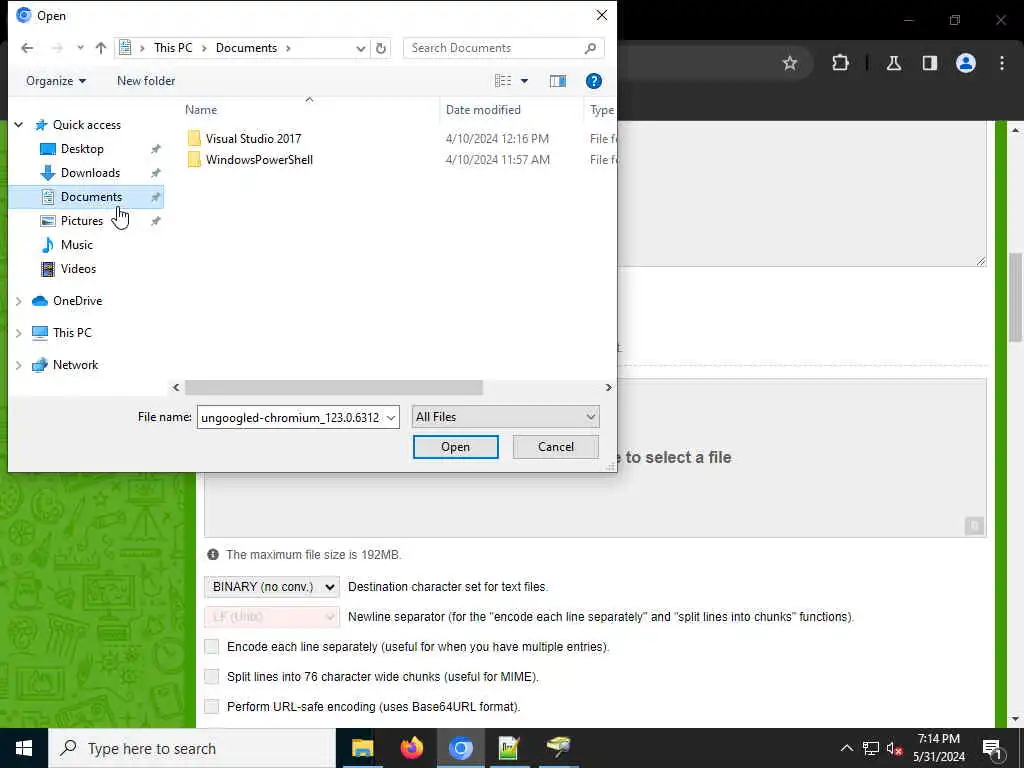The width and height of the screenshot is (1024, 768).
Task: Open dialog help icon
Action: [x=594, y=81]
